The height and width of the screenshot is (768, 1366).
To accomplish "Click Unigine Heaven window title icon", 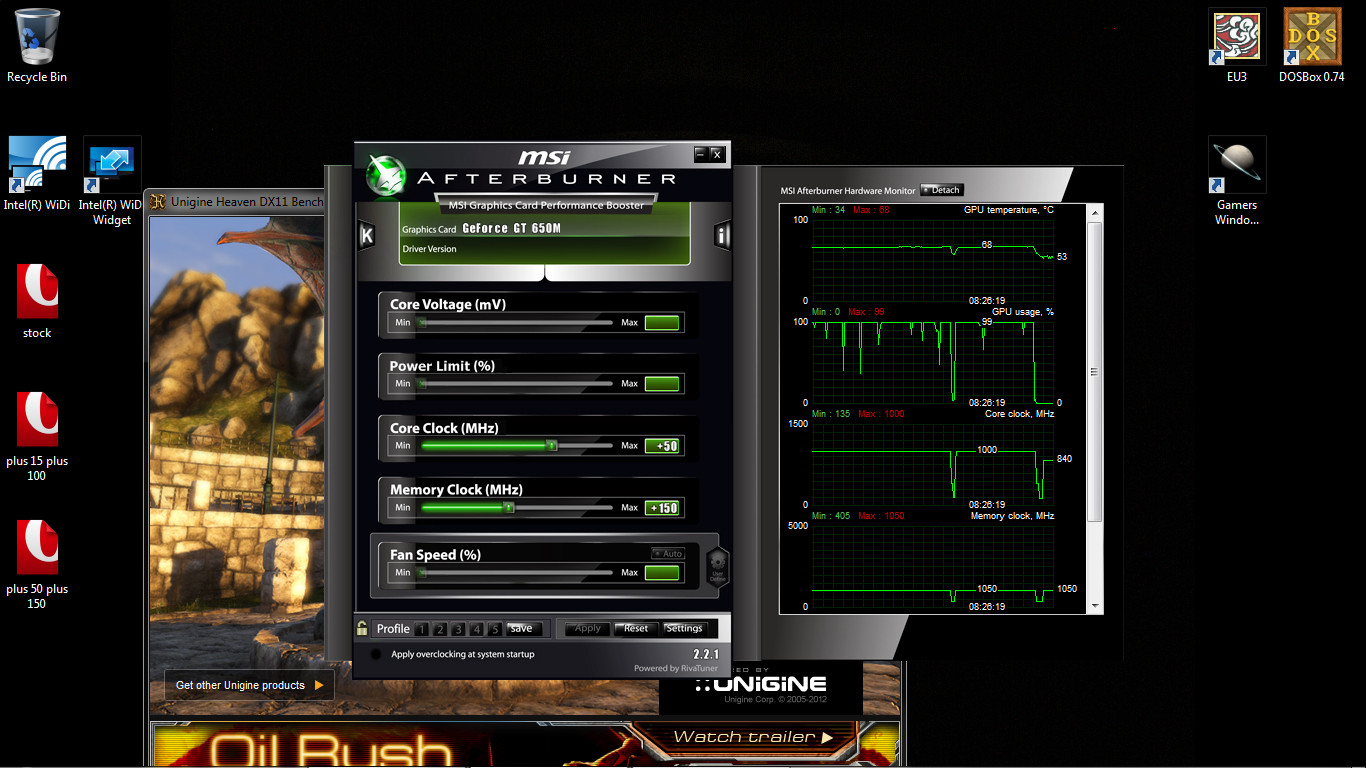I will (158, 201).
